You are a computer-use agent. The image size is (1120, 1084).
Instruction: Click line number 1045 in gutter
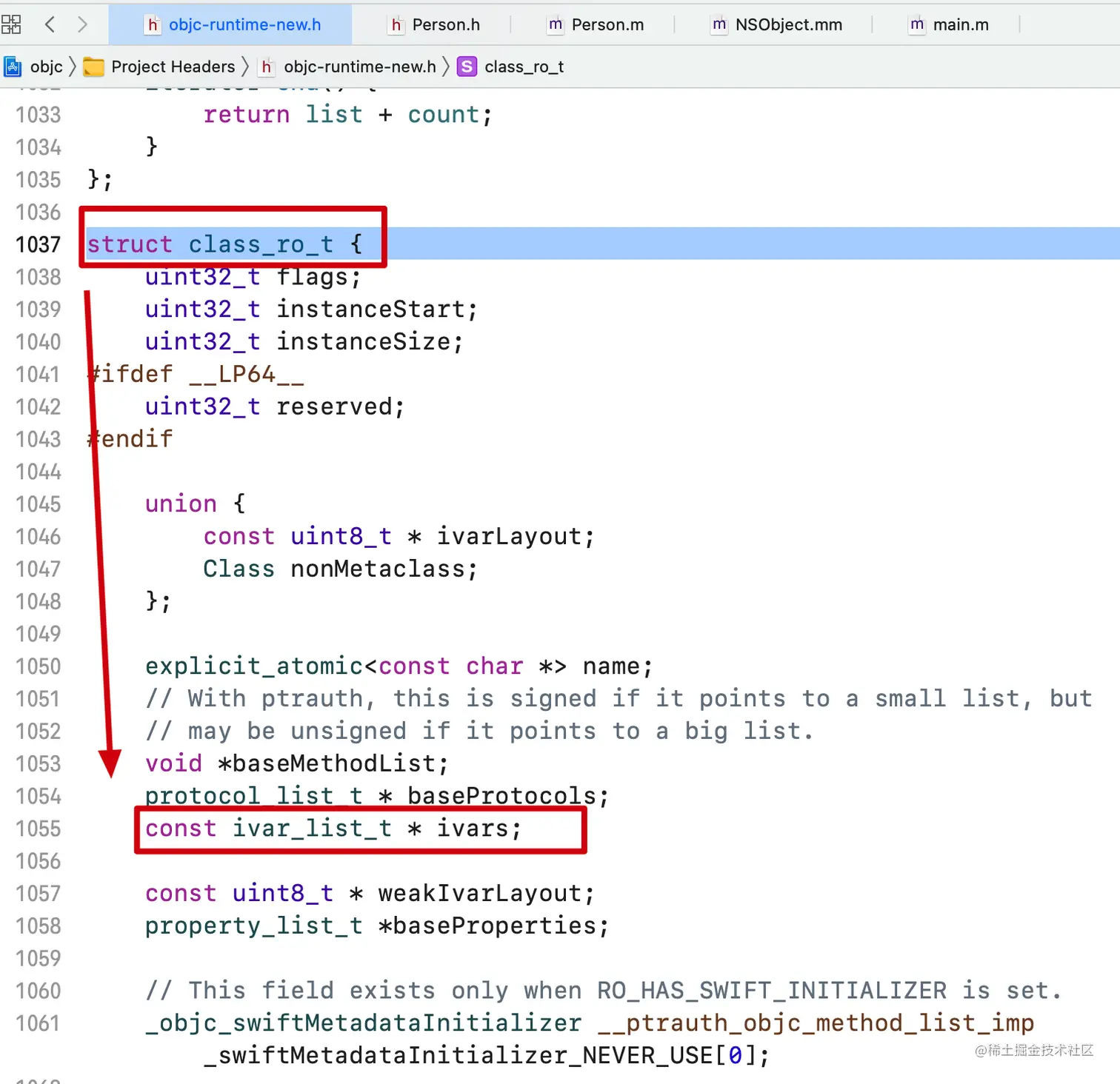[x=38, y=504]
